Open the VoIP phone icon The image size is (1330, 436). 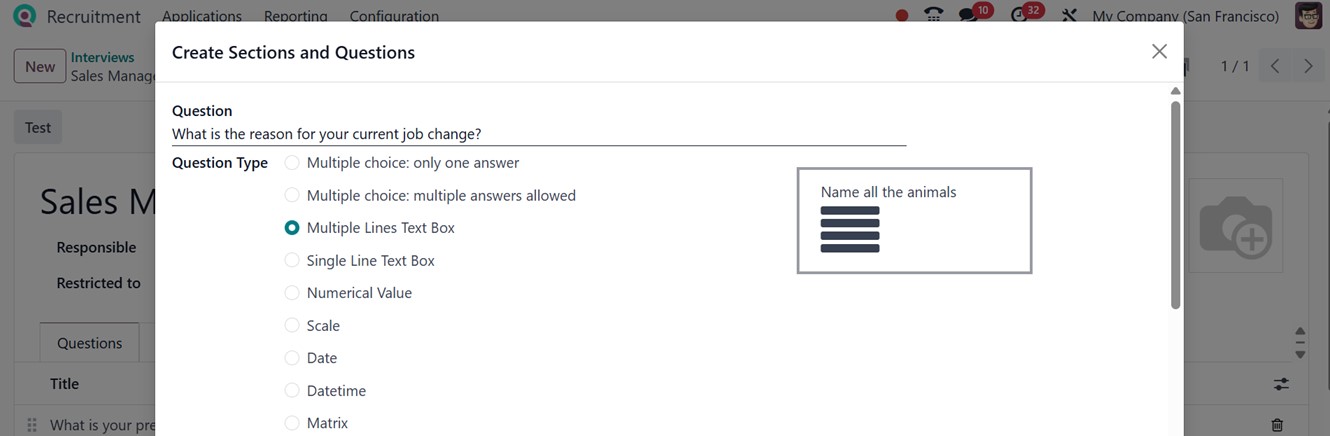coord(933,15)
